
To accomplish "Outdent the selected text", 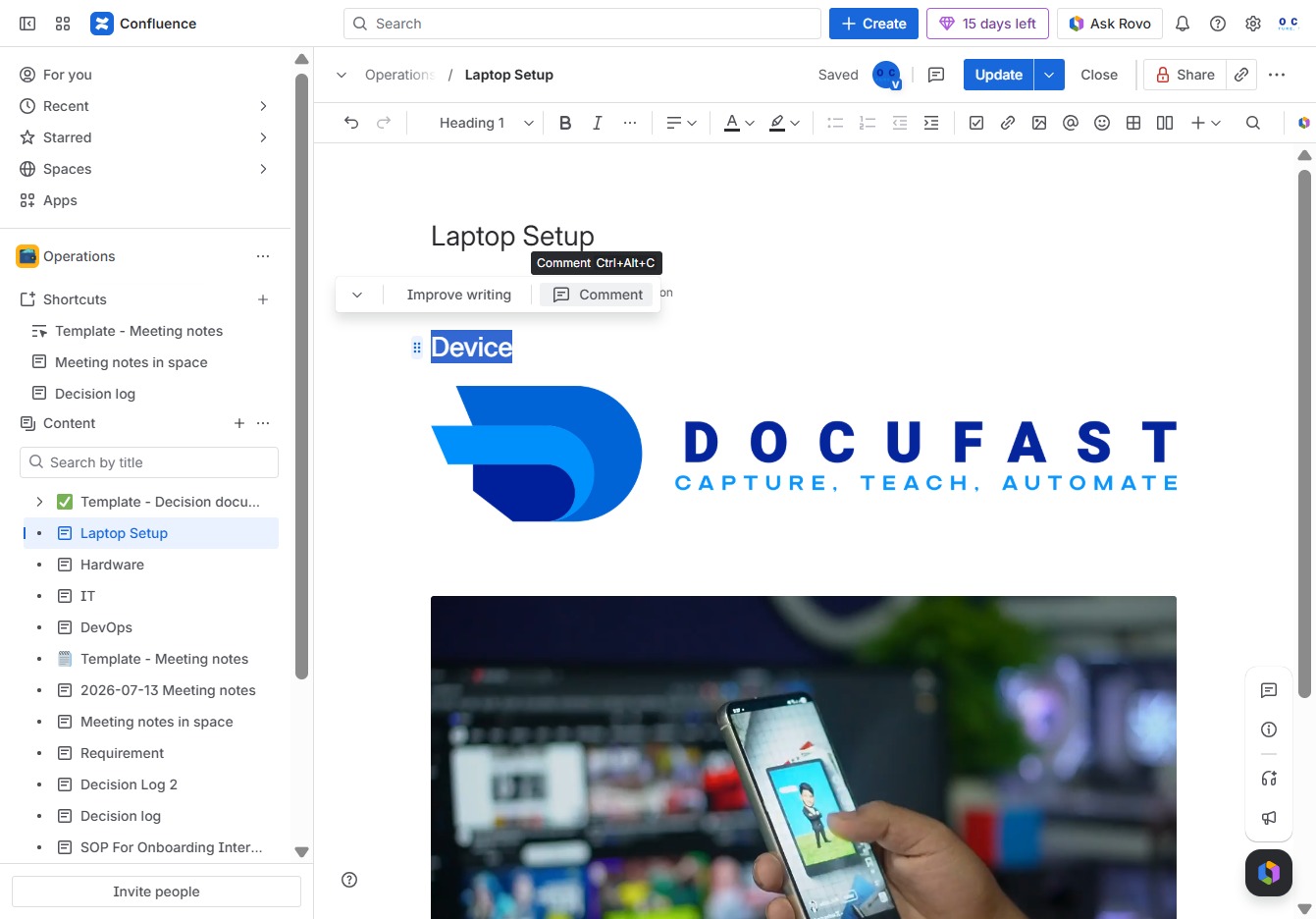I will [900, 123].
